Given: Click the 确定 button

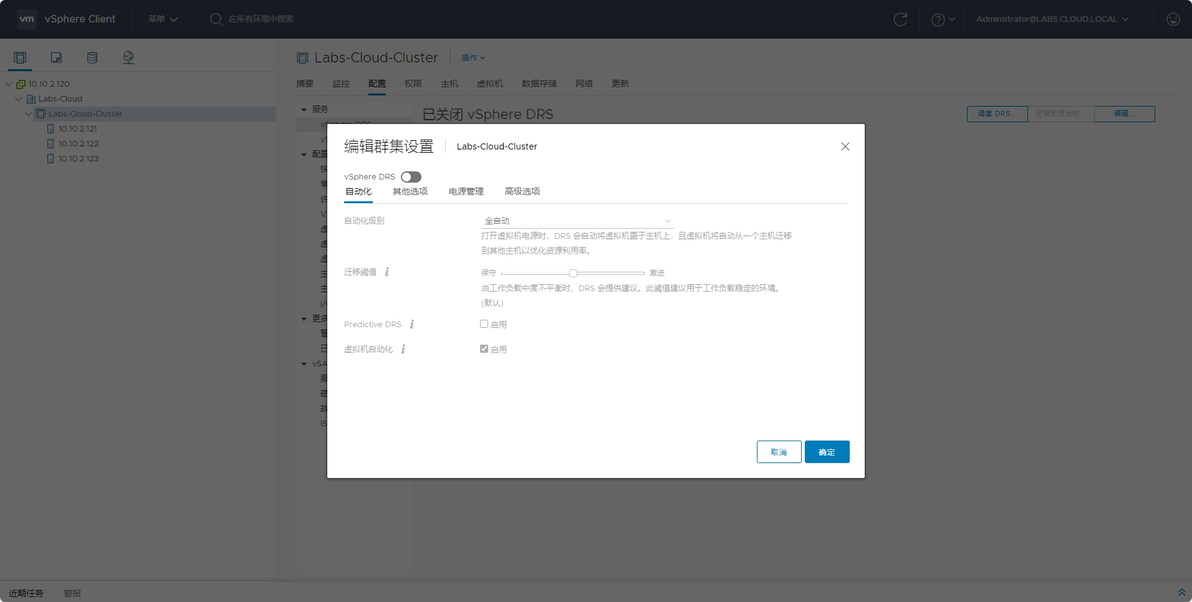Looking at the screenshot, I should point(827,452).
